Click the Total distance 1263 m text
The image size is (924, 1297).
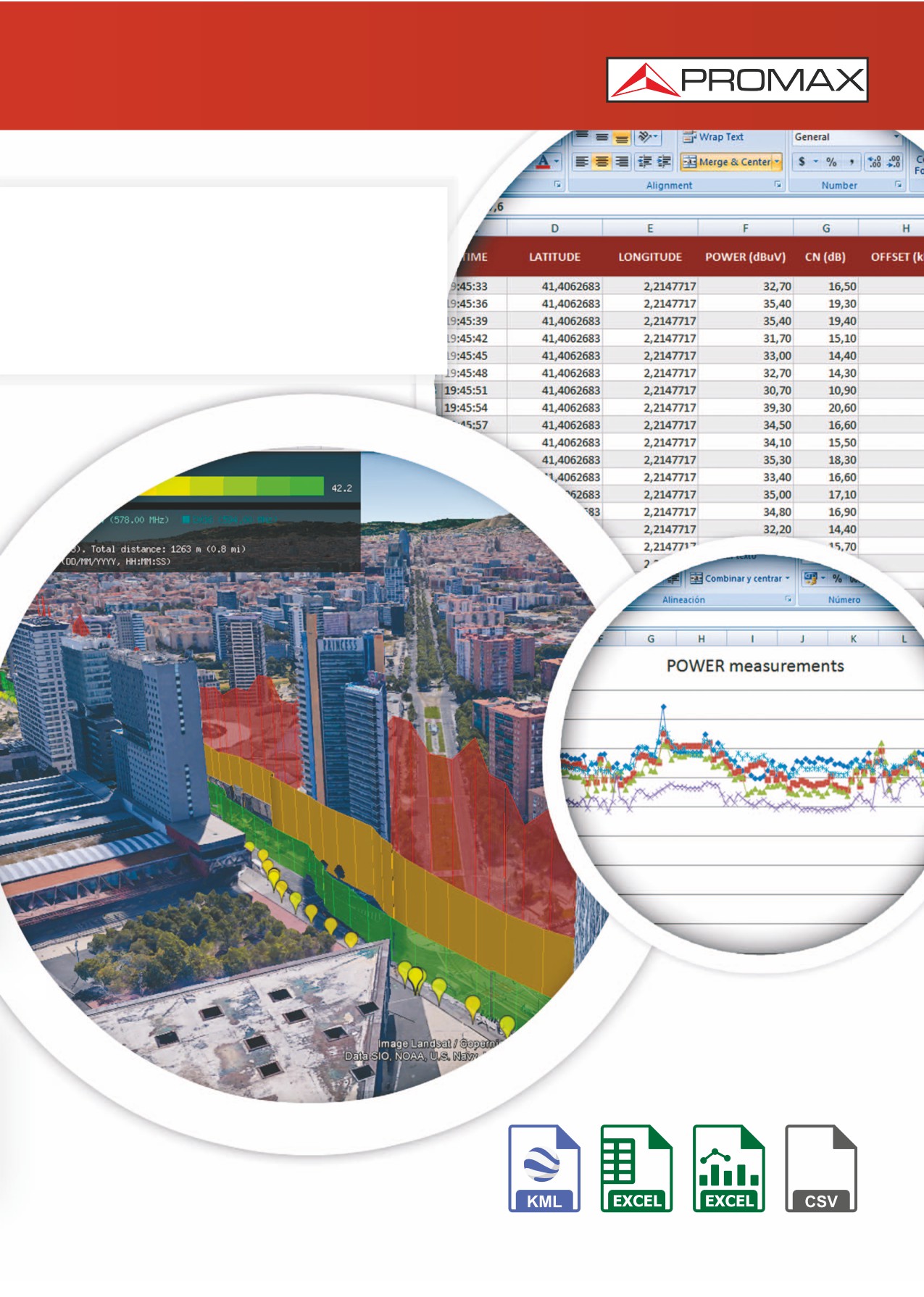click(x=168, y=549)
